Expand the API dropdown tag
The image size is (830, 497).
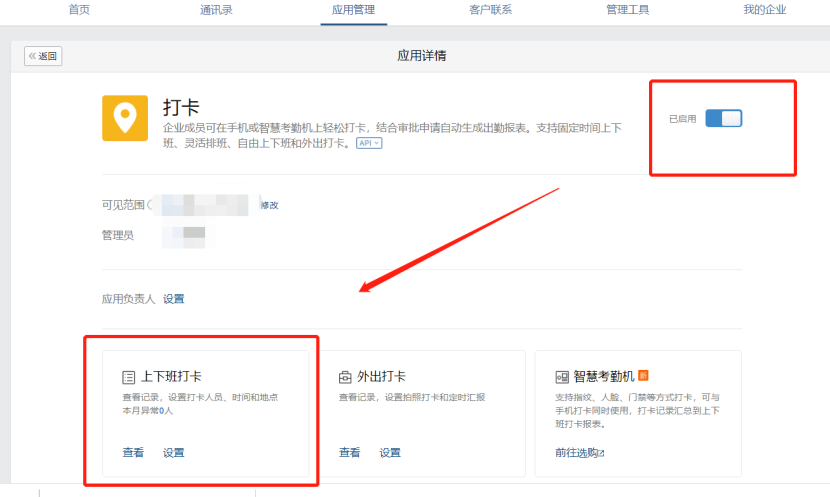(369, 144)
